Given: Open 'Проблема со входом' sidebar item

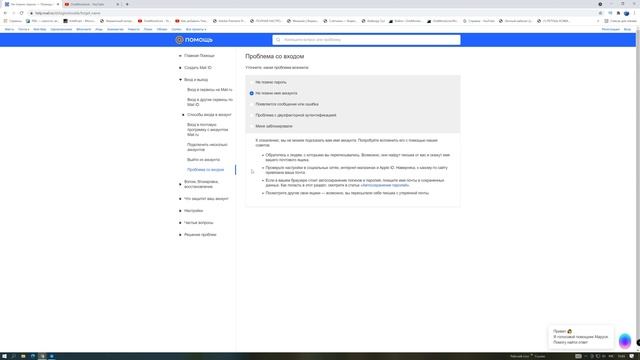Looking at the screenshot, I should (x=205, y=169).
